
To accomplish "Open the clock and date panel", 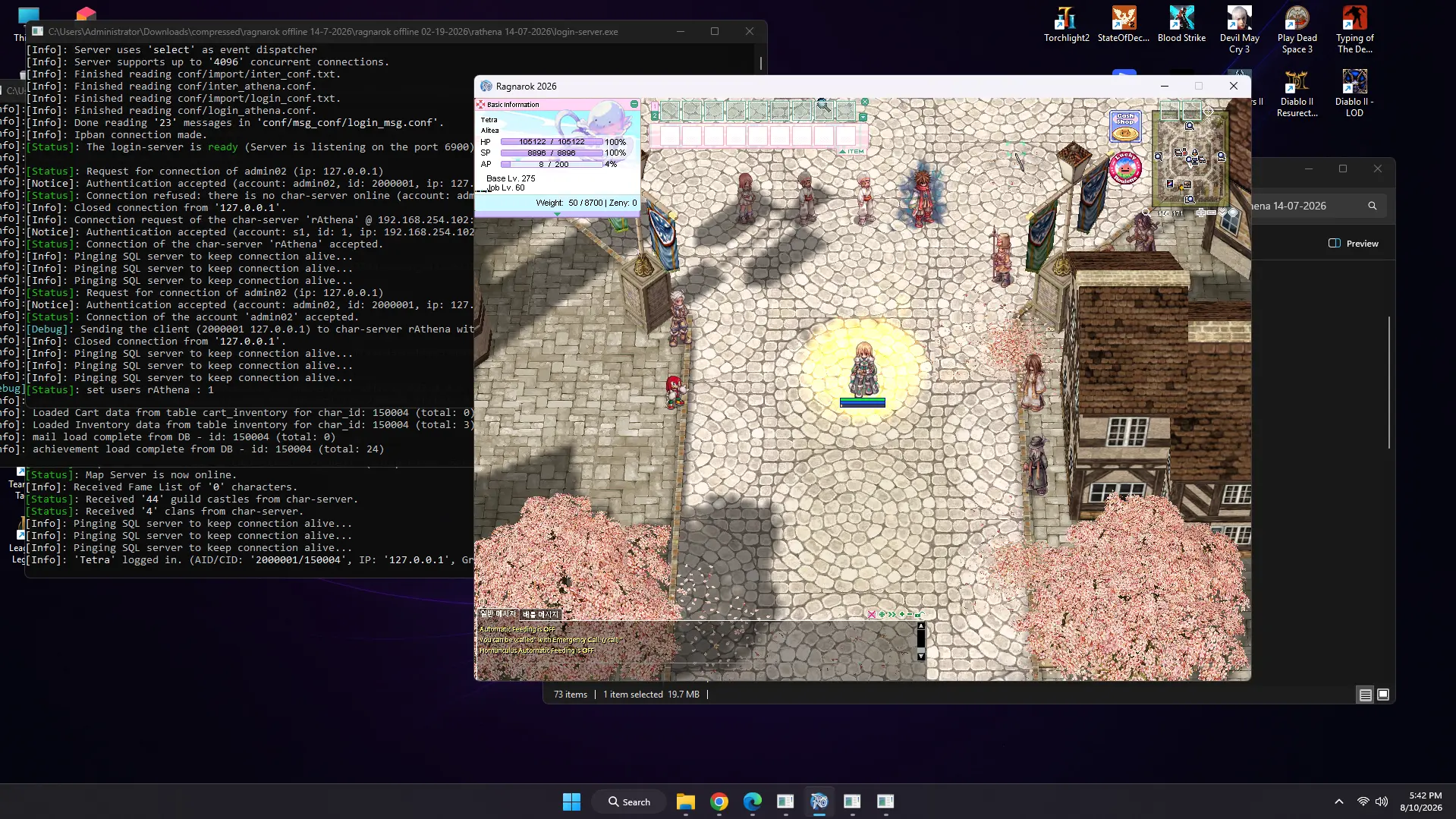I will coord(1421,802).
